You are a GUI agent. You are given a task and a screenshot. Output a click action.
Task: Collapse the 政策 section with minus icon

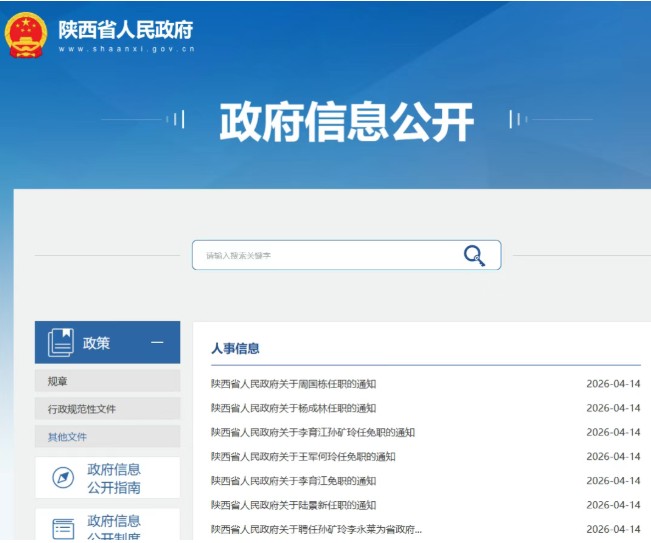pyautogui.click(x=157, y=343)
